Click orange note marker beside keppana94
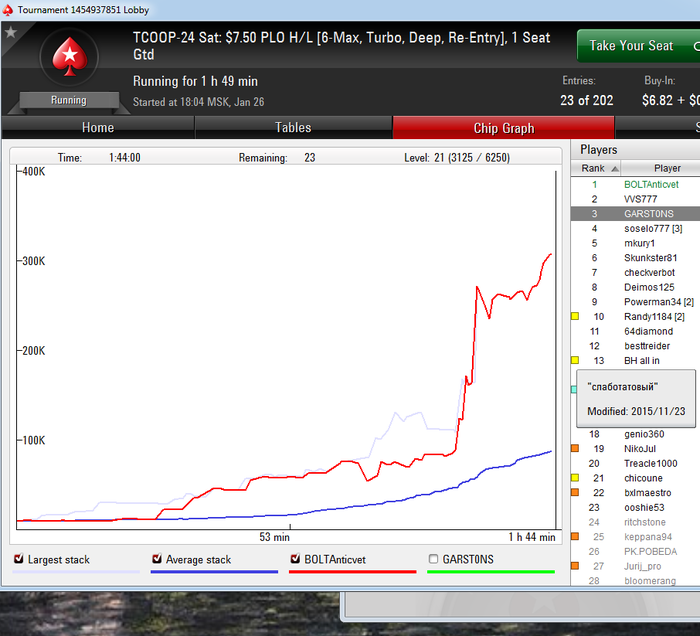 [575, 536]
